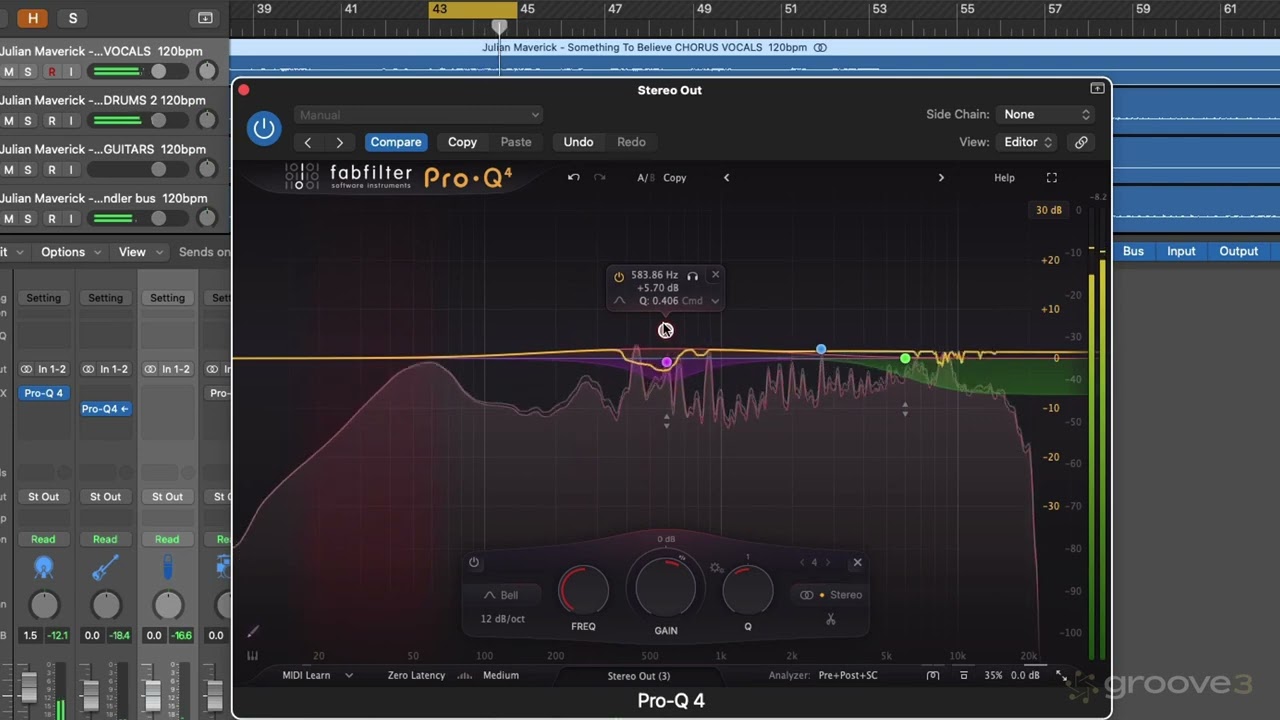Toggle input monitoring on GUITARS track
This screenshot has height=720, width=1280.
coord(71,170)
